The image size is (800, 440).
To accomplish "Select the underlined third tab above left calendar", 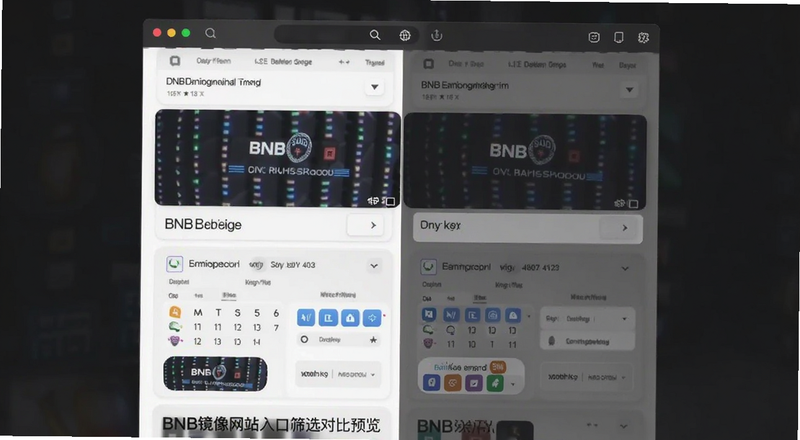I will point(229,296).
